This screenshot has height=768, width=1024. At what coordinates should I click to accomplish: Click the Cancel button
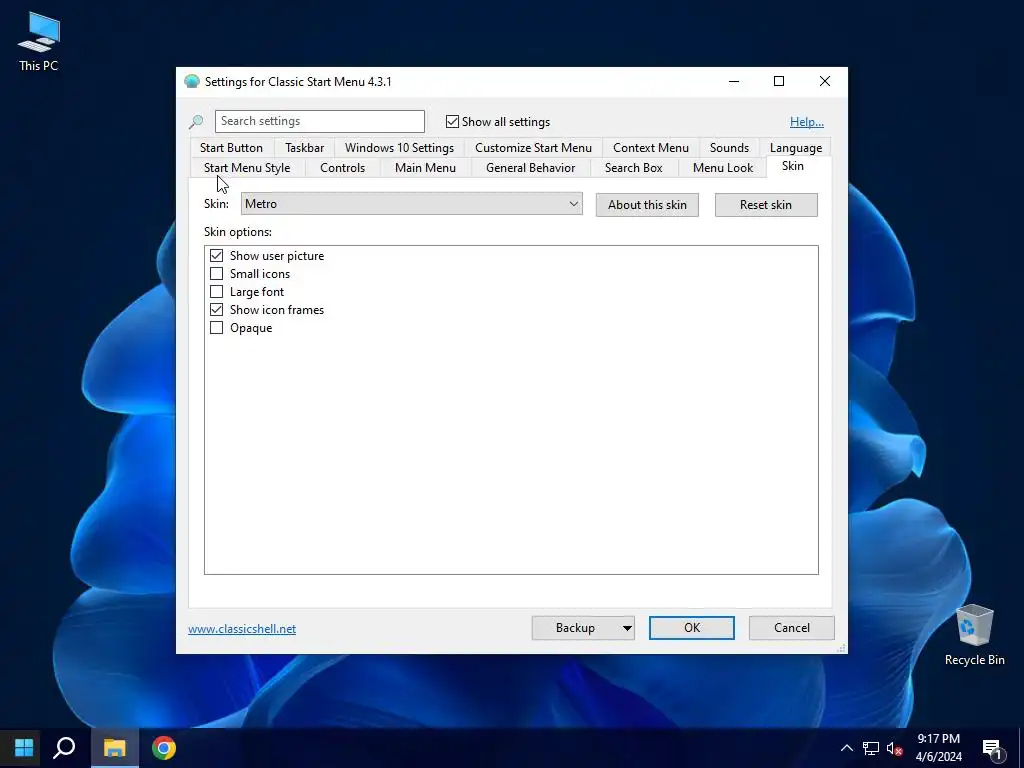coord(792,628)
